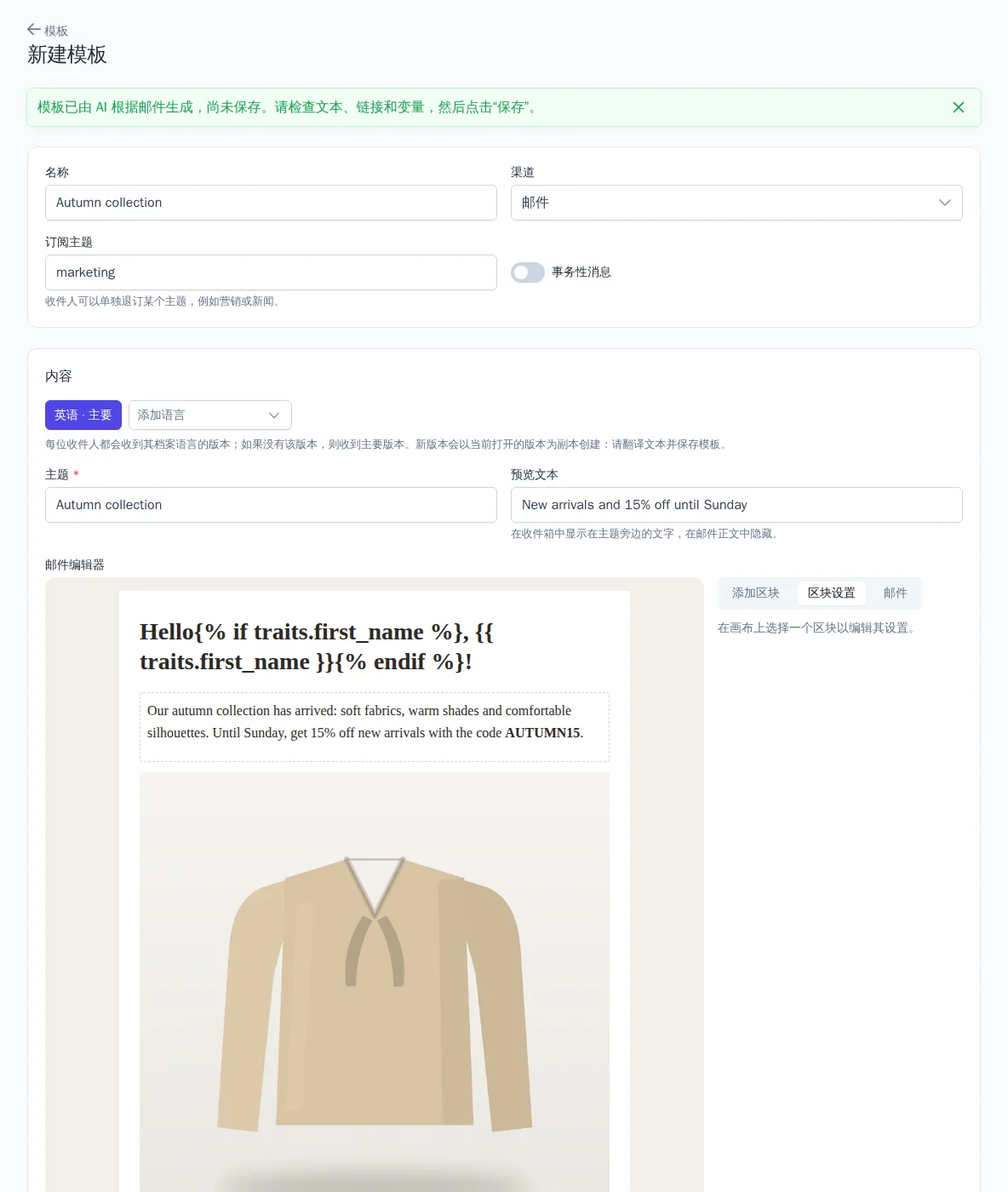Open the 邮件 tab in editor sidebar
Image resolution: width=1008 pixels, height=1192 pixels.
pos(896,593)
